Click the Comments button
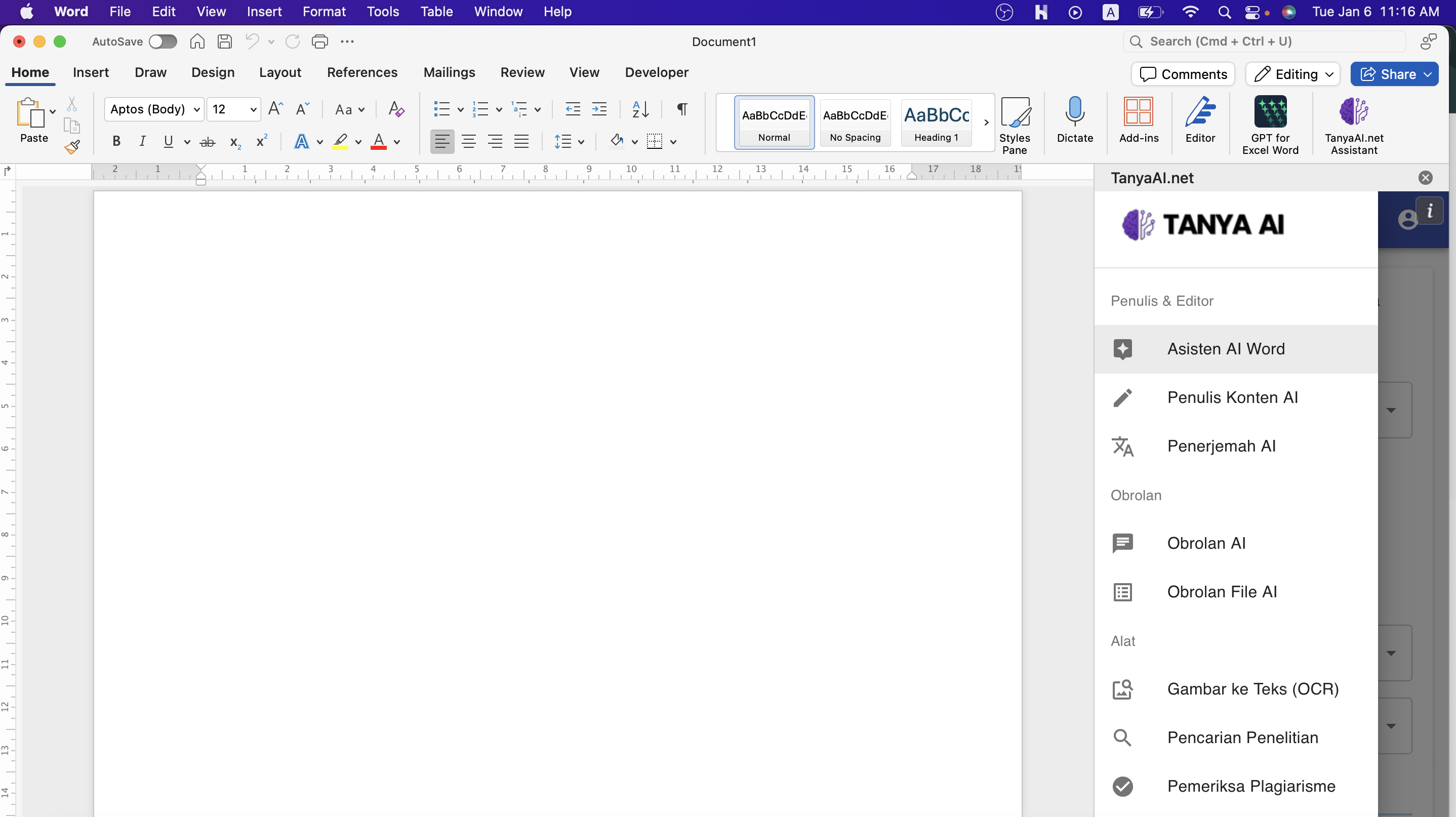1456x817 pixels. (1183, 74)
